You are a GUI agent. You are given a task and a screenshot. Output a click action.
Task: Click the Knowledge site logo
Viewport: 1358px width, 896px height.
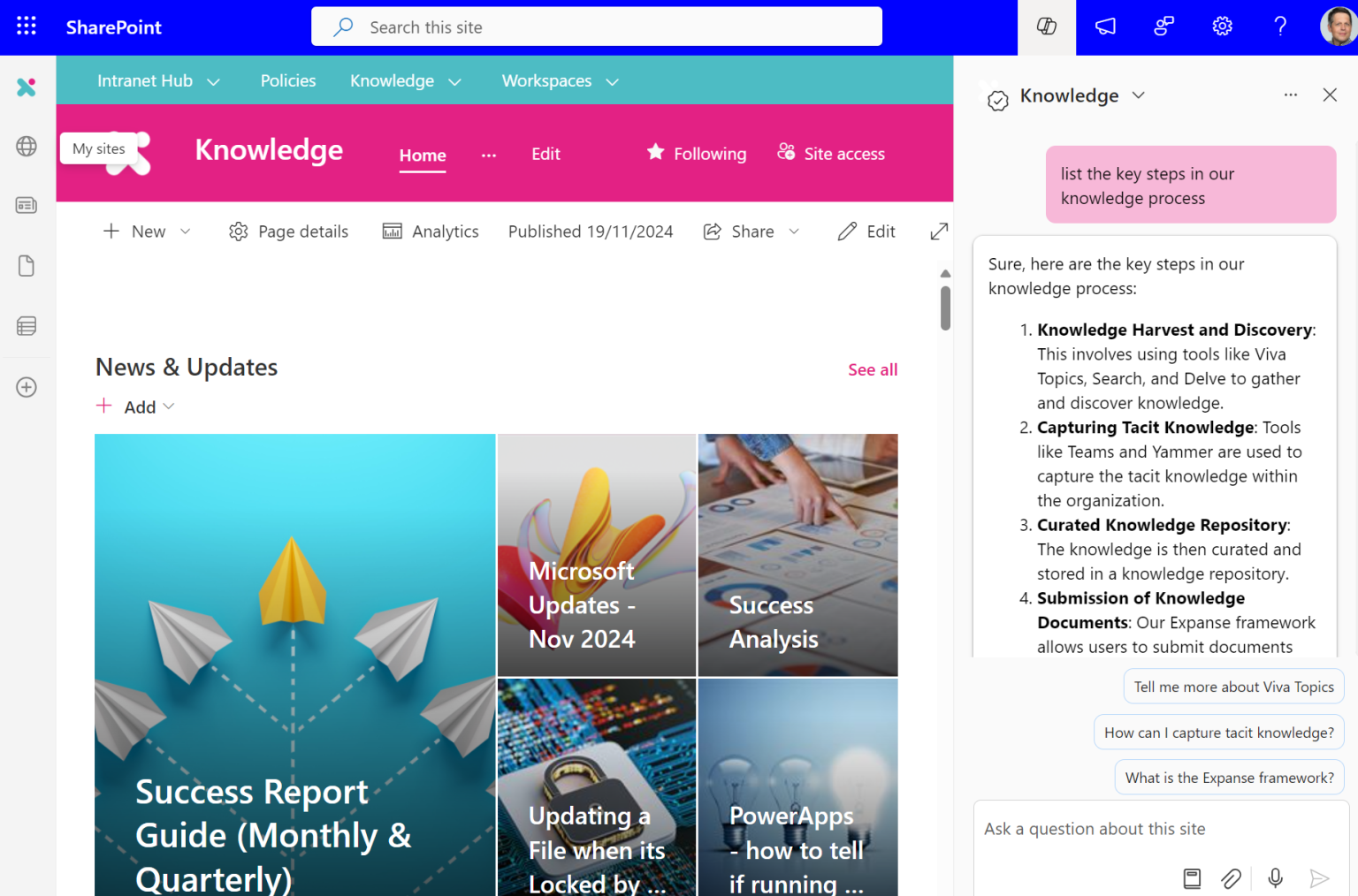[130, 153]
